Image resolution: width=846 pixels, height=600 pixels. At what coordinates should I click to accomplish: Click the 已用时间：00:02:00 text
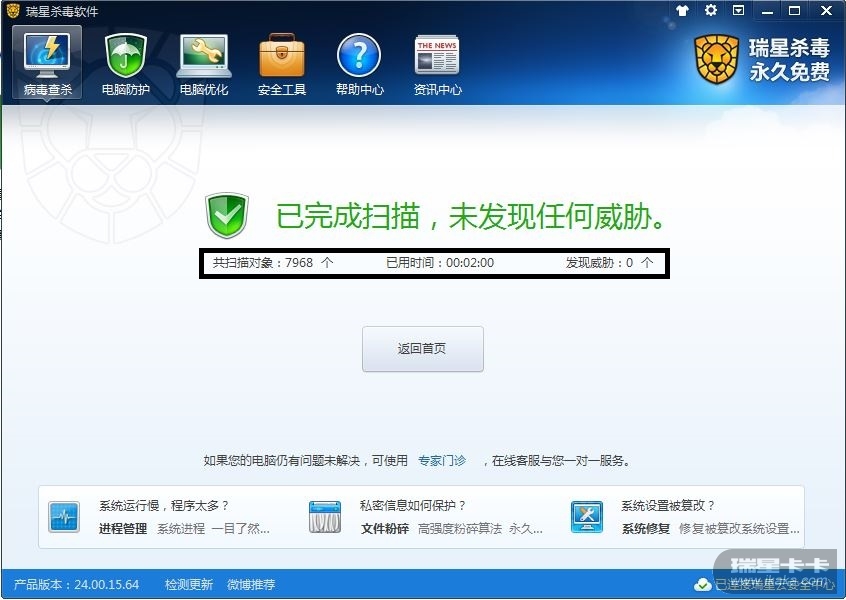[440, 263]
